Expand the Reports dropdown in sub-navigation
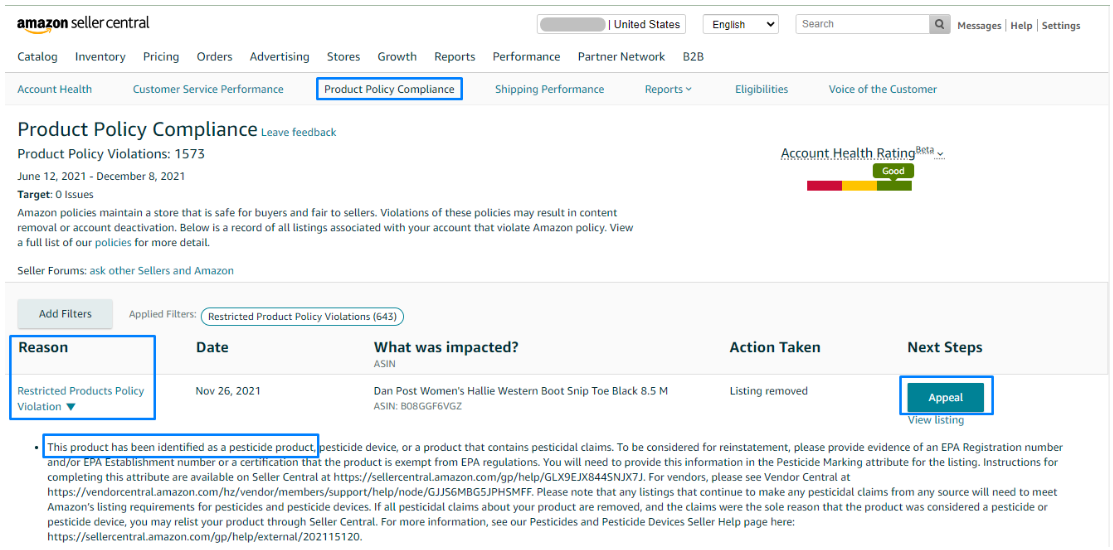Screen dimensions: 1113x550 tap(668, 89)
